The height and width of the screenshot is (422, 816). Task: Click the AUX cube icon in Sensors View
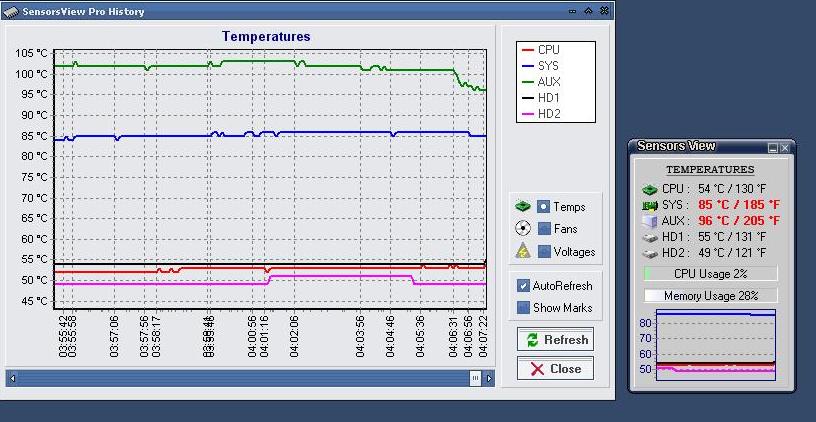click(x=650, y=221)
